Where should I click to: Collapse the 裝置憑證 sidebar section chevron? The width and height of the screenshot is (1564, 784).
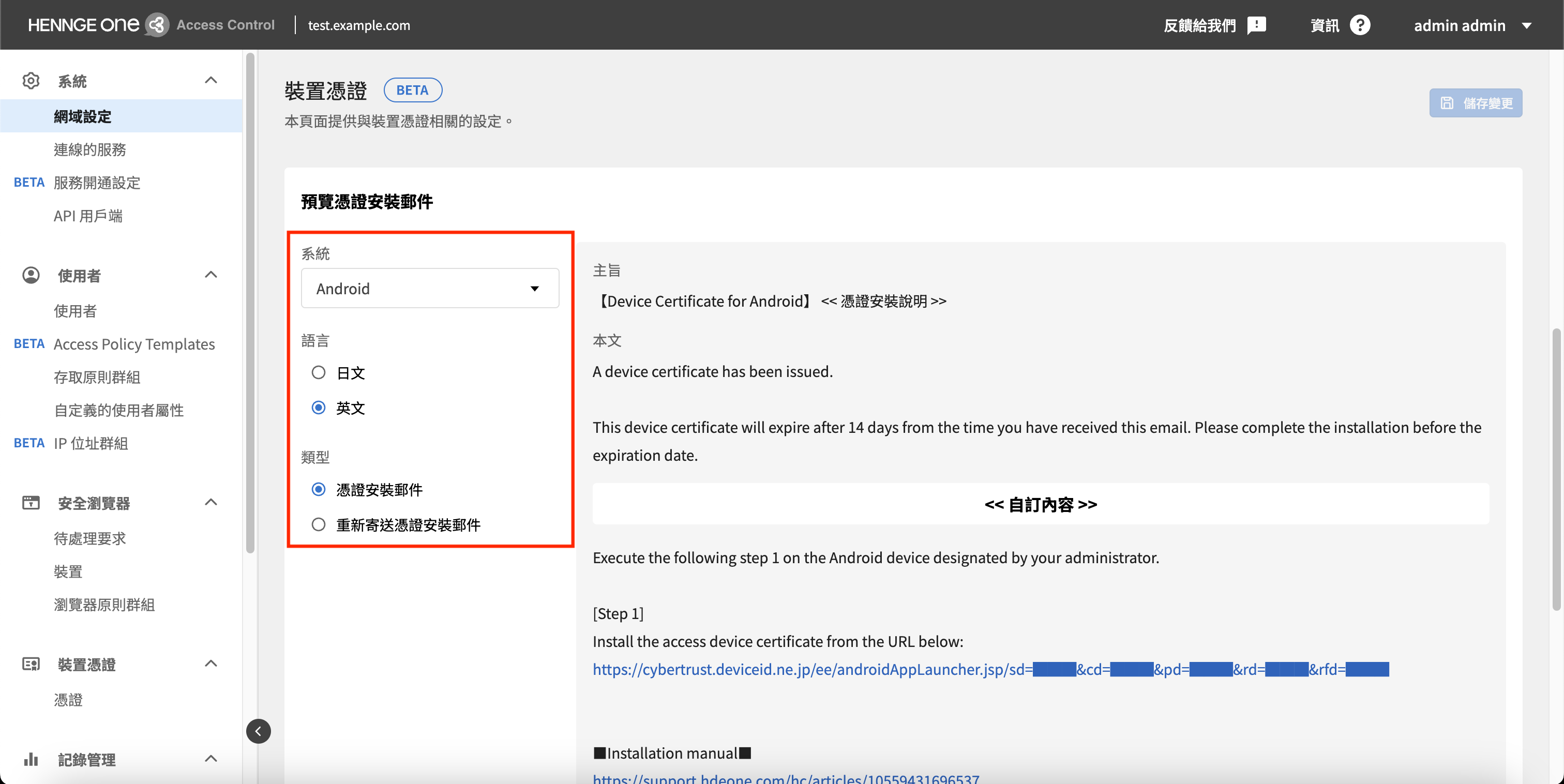[x=210, y=663]
